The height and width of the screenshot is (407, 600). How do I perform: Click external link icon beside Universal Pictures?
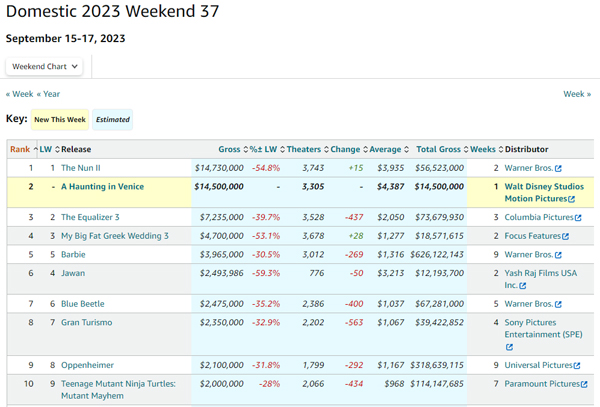point(577,366)
